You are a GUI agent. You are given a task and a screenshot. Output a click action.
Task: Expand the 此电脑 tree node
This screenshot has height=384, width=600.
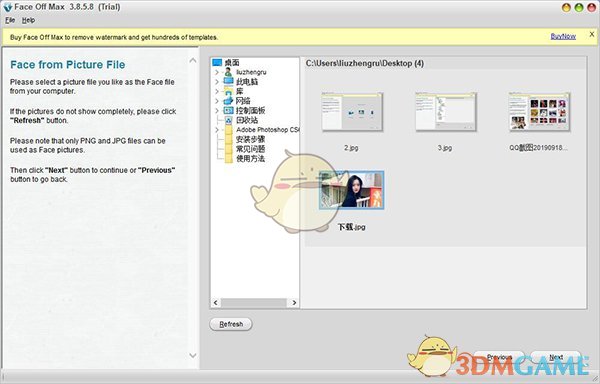[x=217, y=81]
